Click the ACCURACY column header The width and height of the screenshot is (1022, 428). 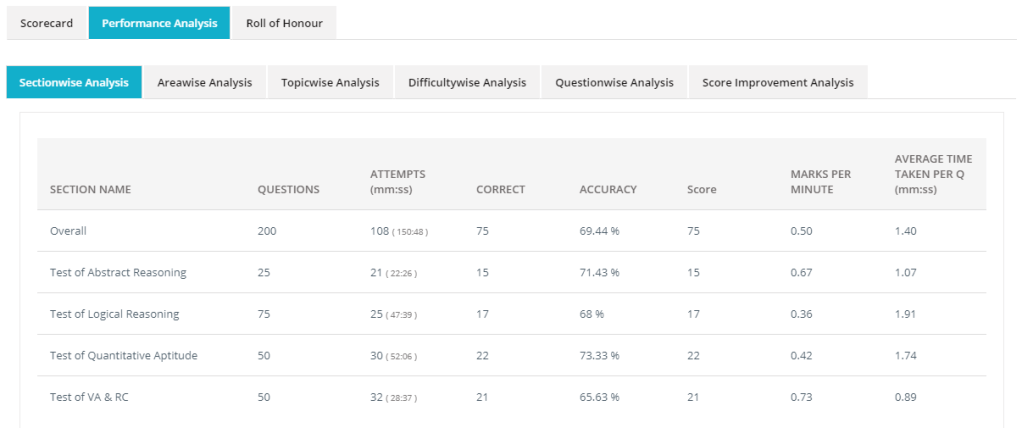click(607, 189)
